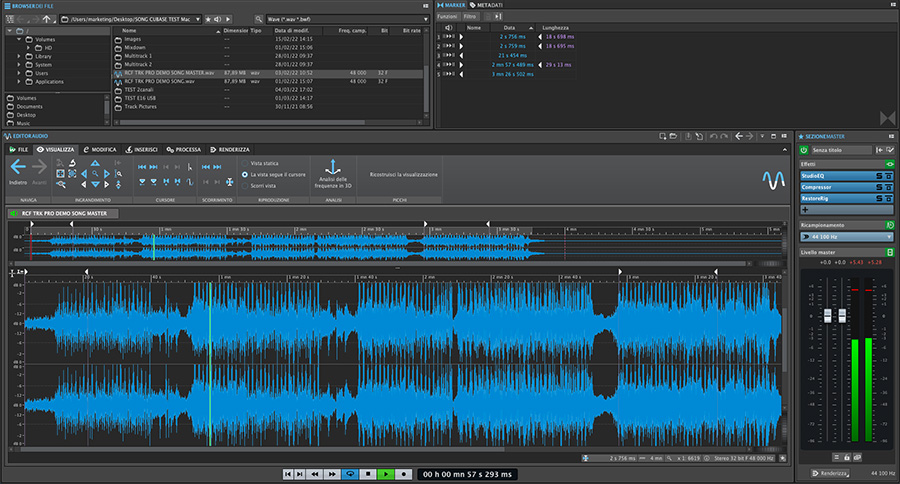Click the Record transport button
The image size is (900, 484).
pyautogui.click(x=403, y=472)
